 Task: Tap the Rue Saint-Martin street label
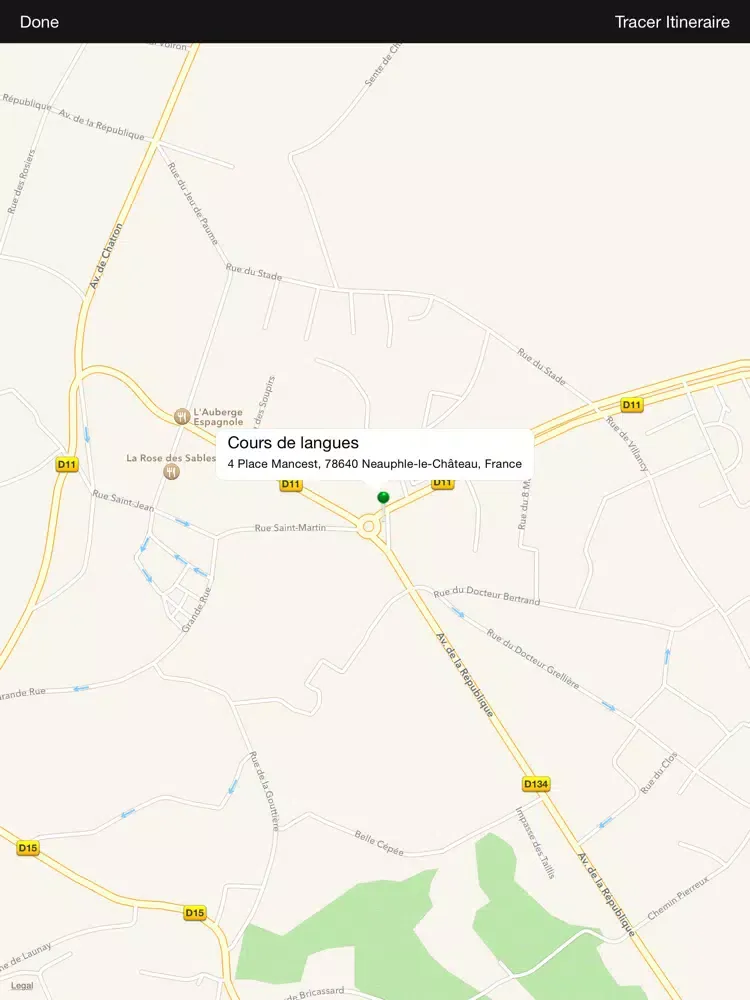click(290, 528)
